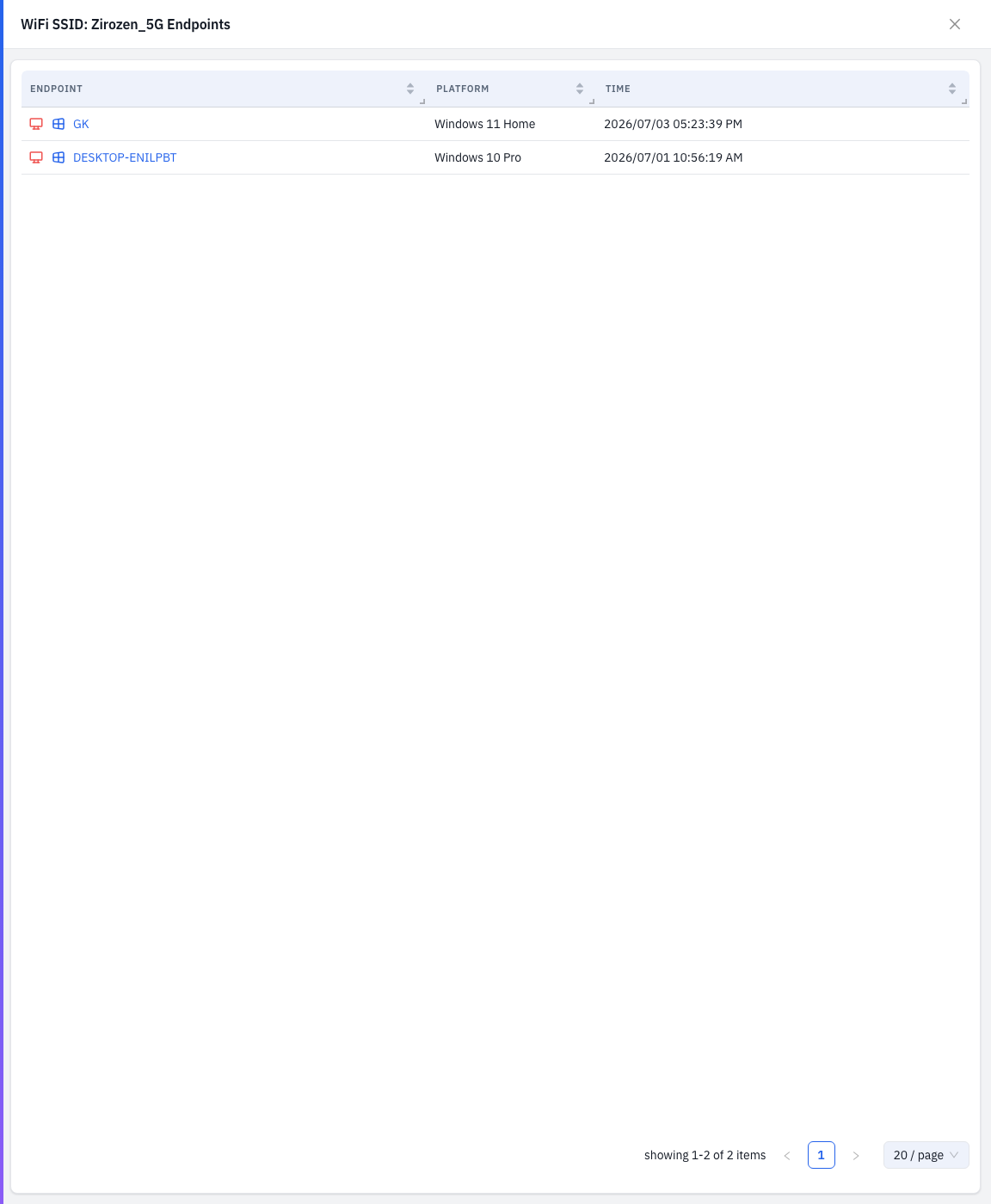Select page 1 in pagination
The width and height of the screenshot is (991, 1204).
(x=822, y=1155)
